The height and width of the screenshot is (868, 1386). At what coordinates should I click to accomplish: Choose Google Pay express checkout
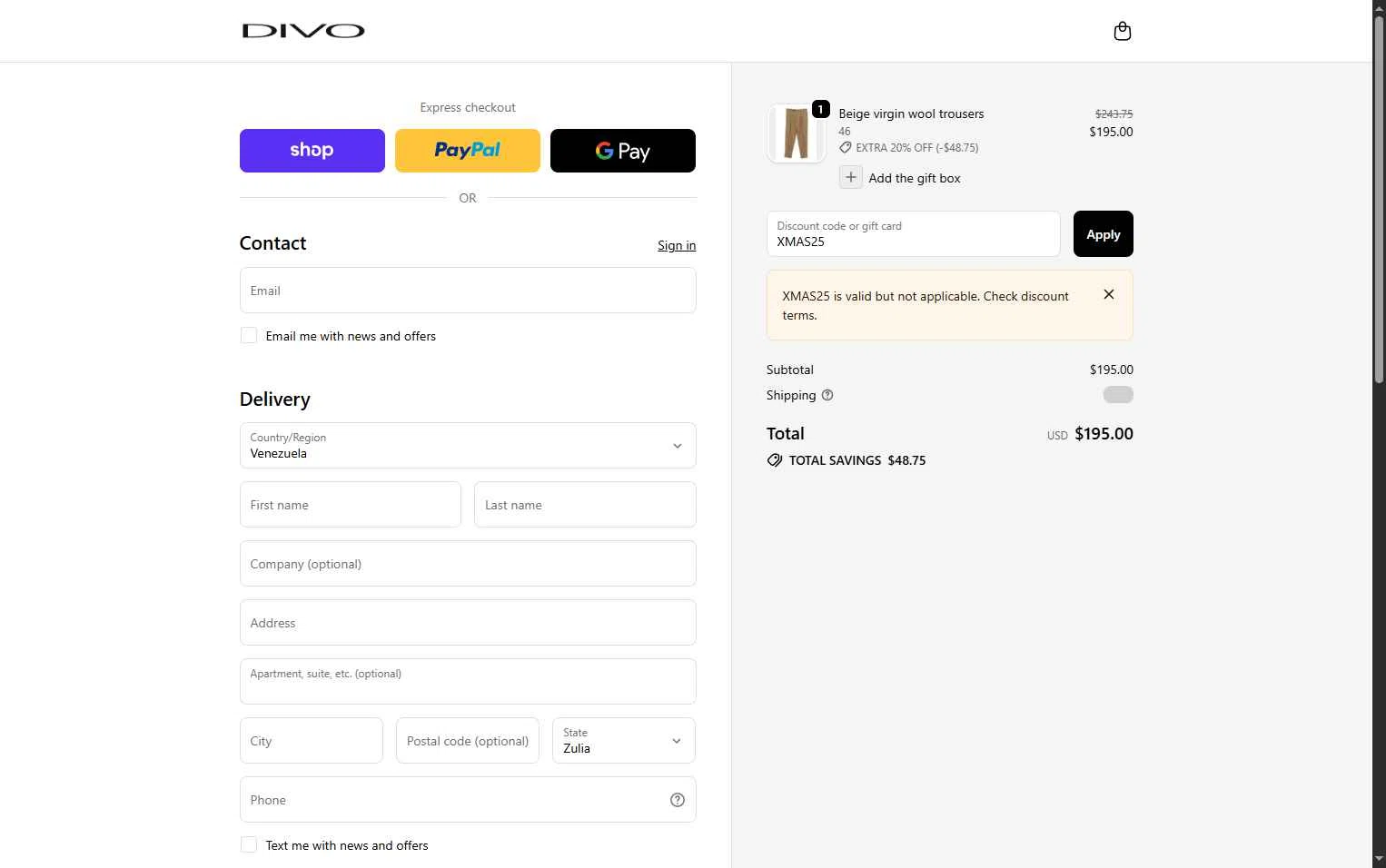pos(623,151)
